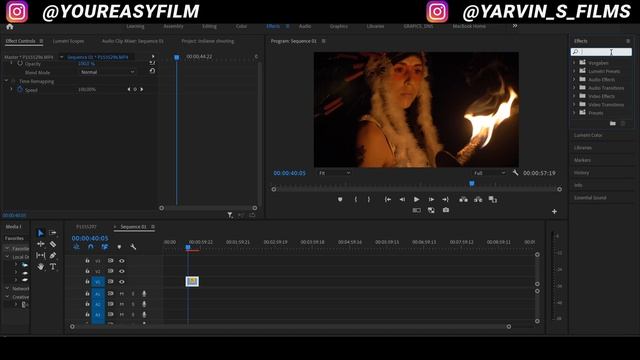Open Program monitor wrench settings
640x360 pixels.
coord(516,173)
